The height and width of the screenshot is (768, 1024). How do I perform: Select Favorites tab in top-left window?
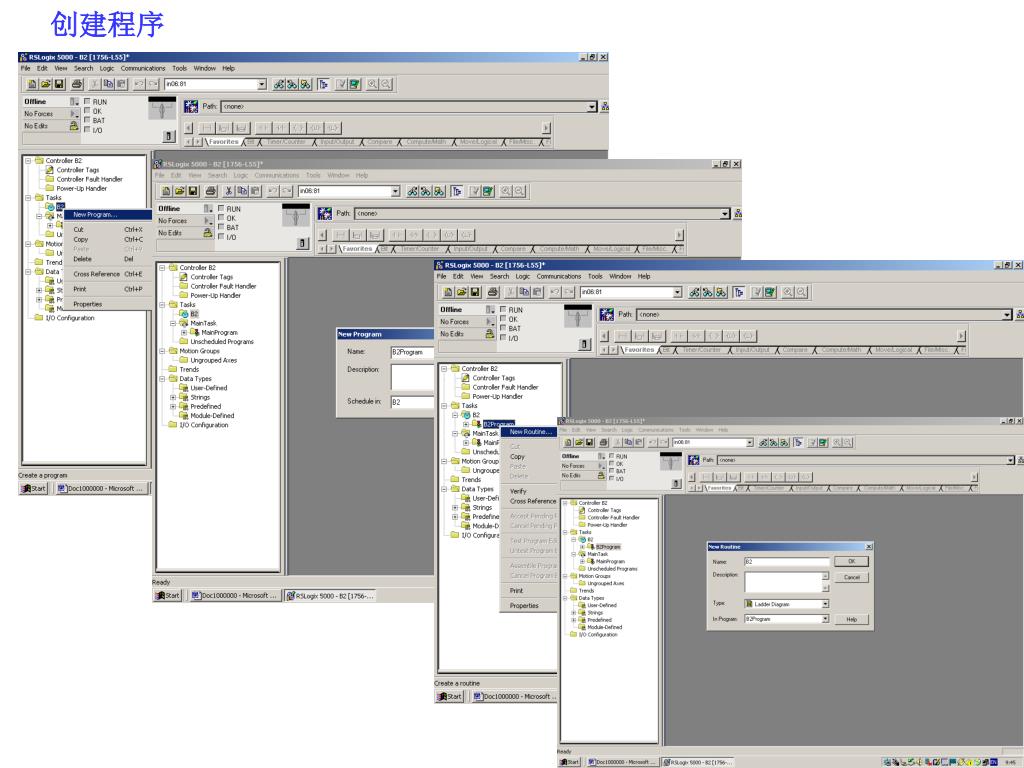pos(224,142)
